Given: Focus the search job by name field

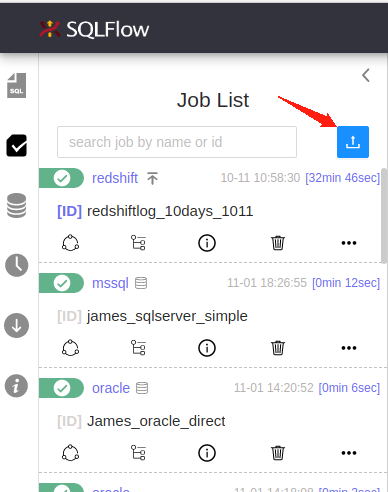Looking at the screenshot, I should coord(177,142).
